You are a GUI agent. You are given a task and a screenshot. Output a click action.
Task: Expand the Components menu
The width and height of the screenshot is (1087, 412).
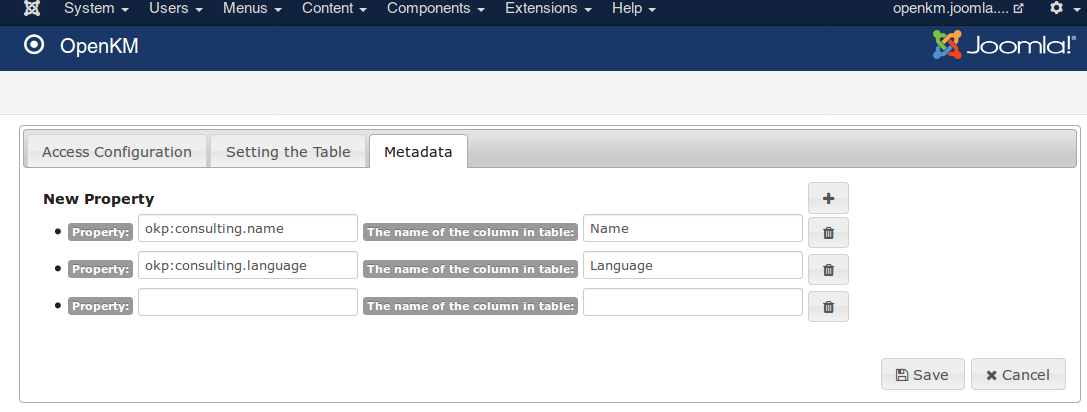click(x=435, y=8)
